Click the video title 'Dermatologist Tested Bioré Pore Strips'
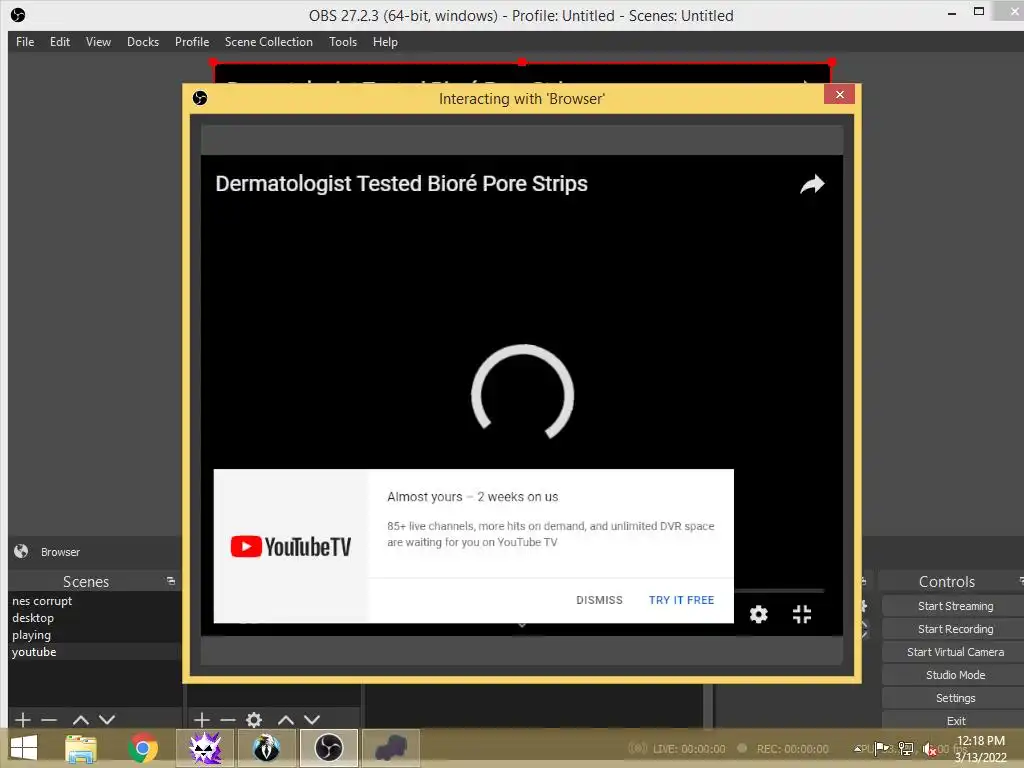Screen dimensions: 1024x768 (x=401, y=184)
